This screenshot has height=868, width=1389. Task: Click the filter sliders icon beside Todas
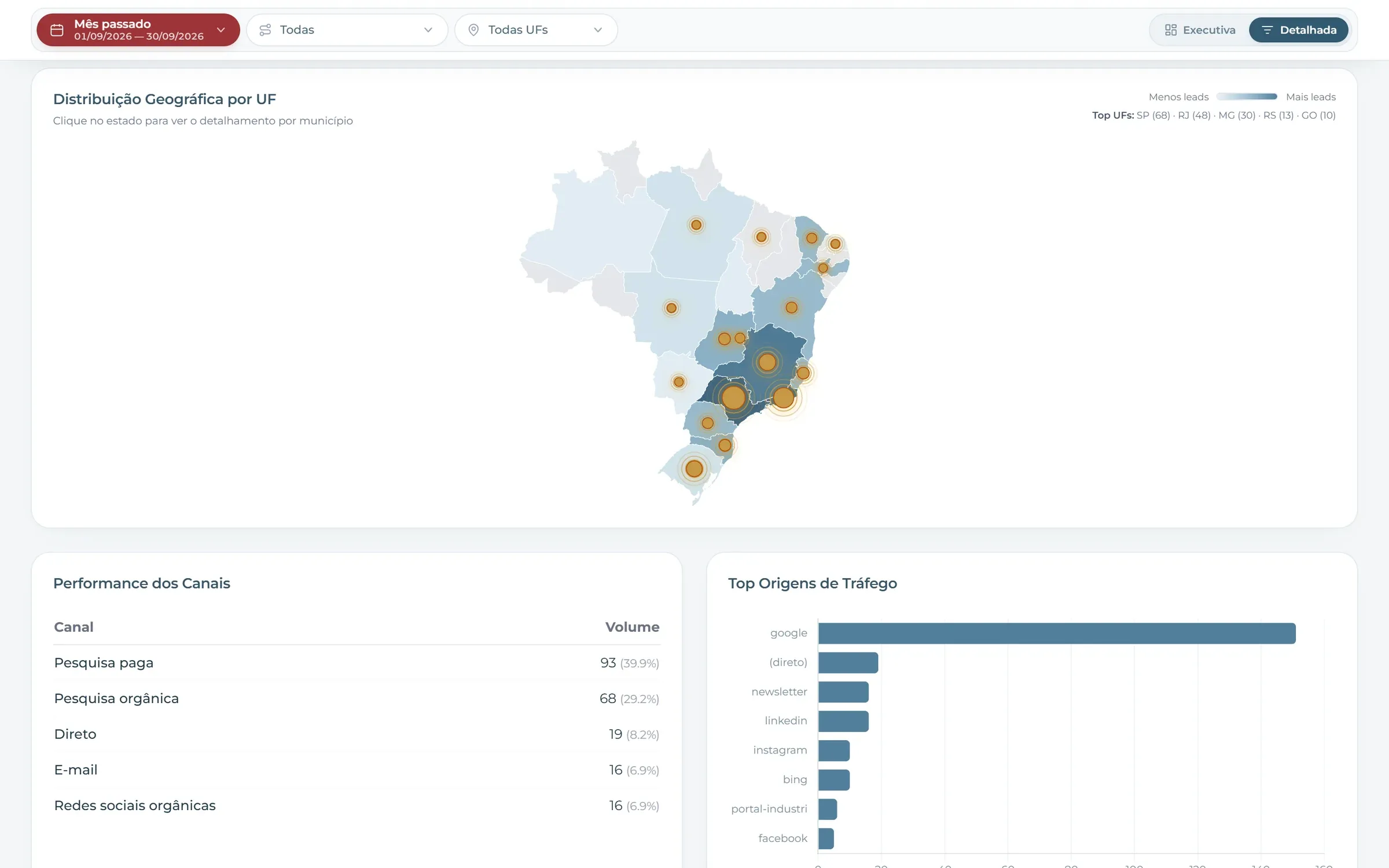pos(265,30)
